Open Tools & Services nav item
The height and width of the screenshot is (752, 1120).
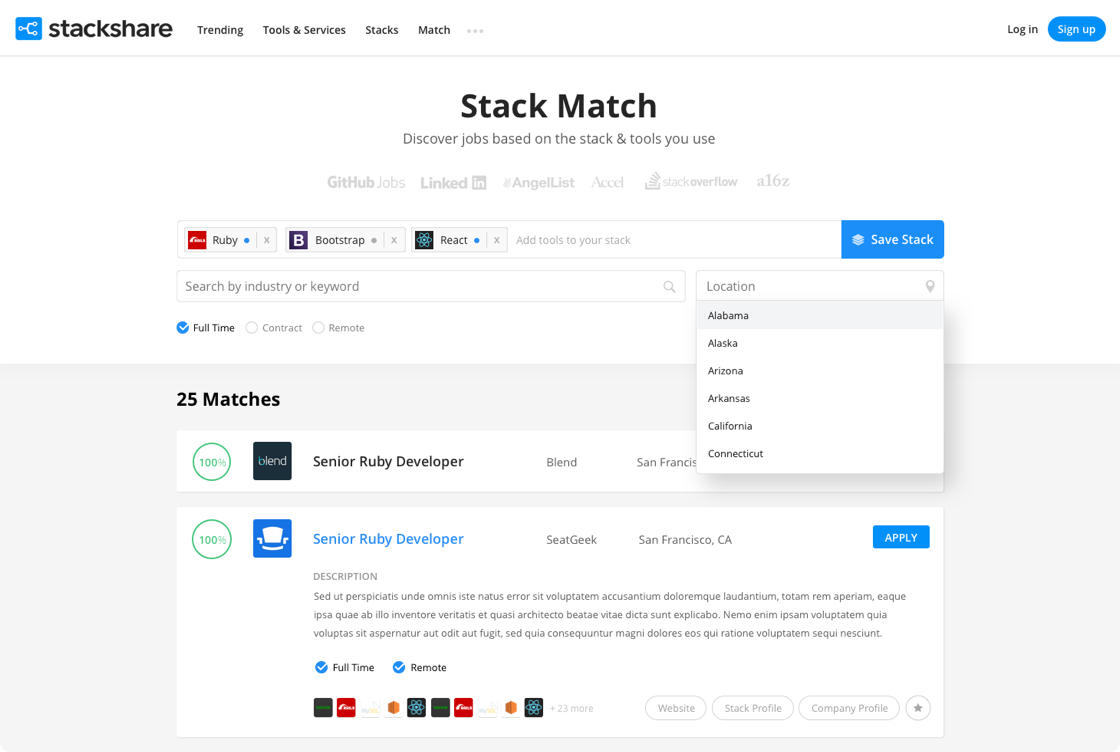[304, 30]
